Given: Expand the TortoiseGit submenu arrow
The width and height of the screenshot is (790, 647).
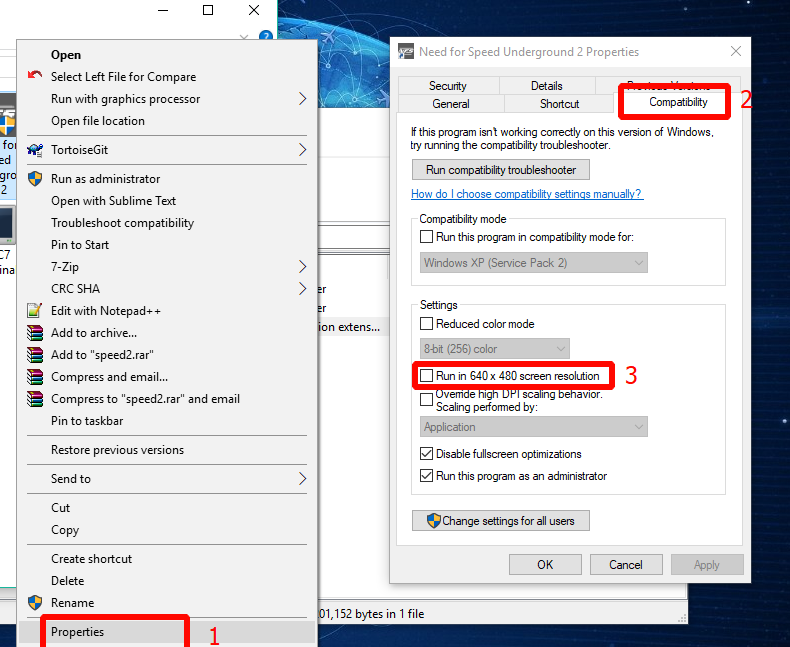Looking at the screenshot, I should pos(302,150).
